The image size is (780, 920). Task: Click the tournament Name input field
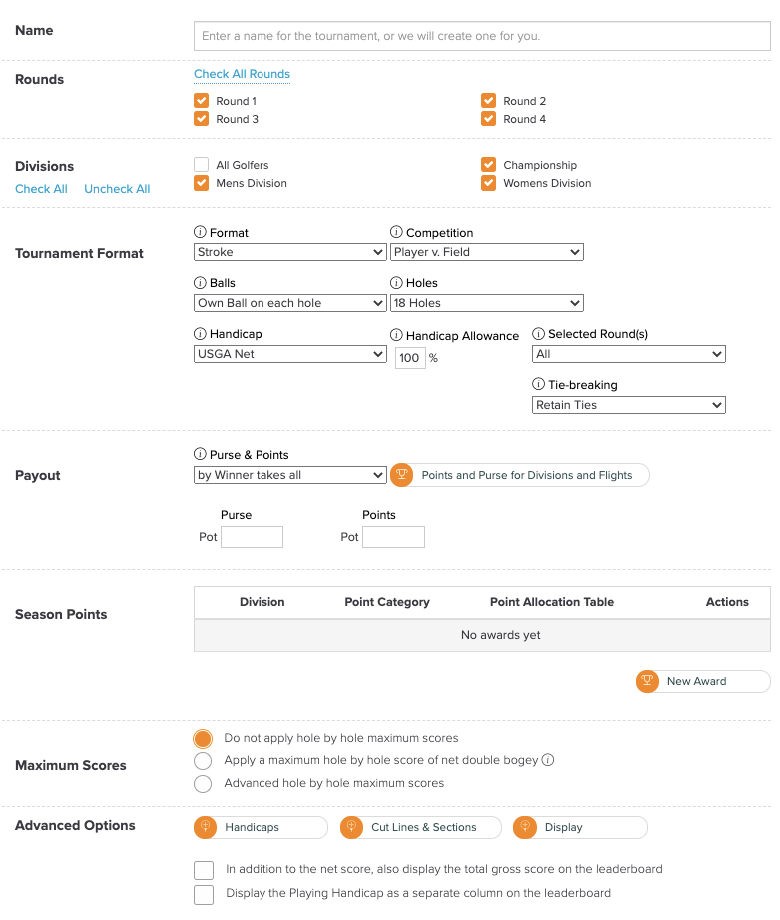coord(482,36)
